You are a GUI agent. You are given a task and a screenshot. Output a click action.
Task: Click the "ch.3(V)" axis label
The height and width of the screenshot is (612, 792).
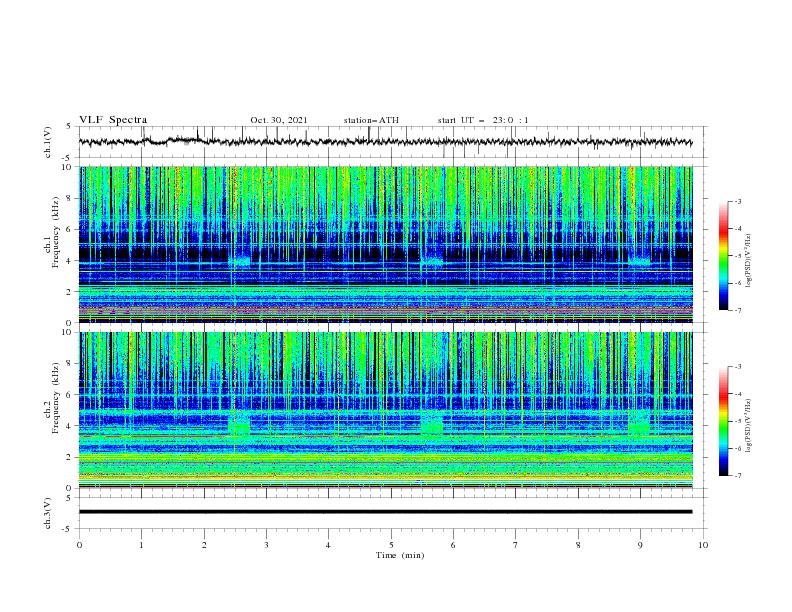tap(48, 513)
